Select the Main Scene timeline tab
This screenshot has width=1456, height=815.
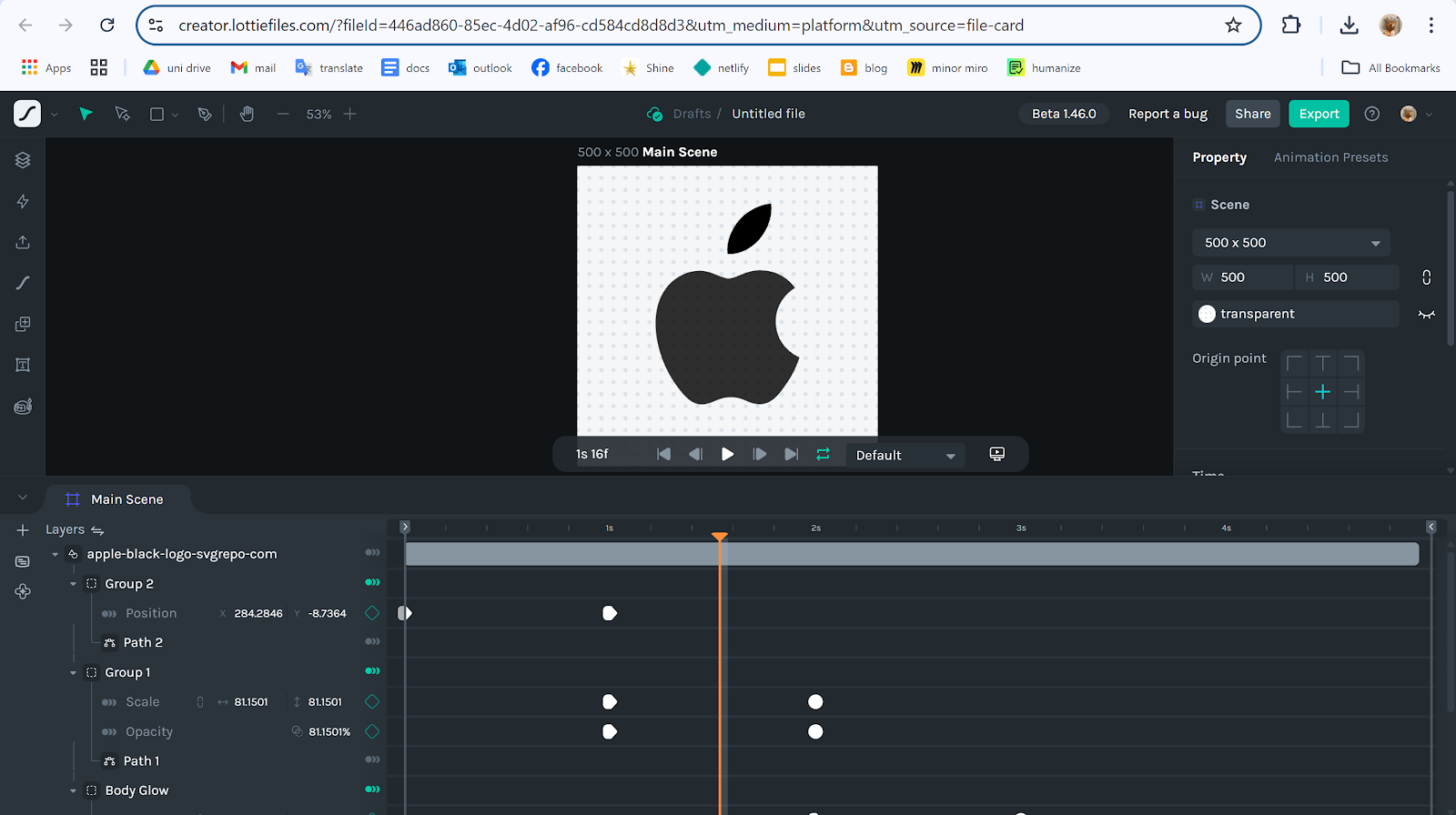click(x=116, y=499)
